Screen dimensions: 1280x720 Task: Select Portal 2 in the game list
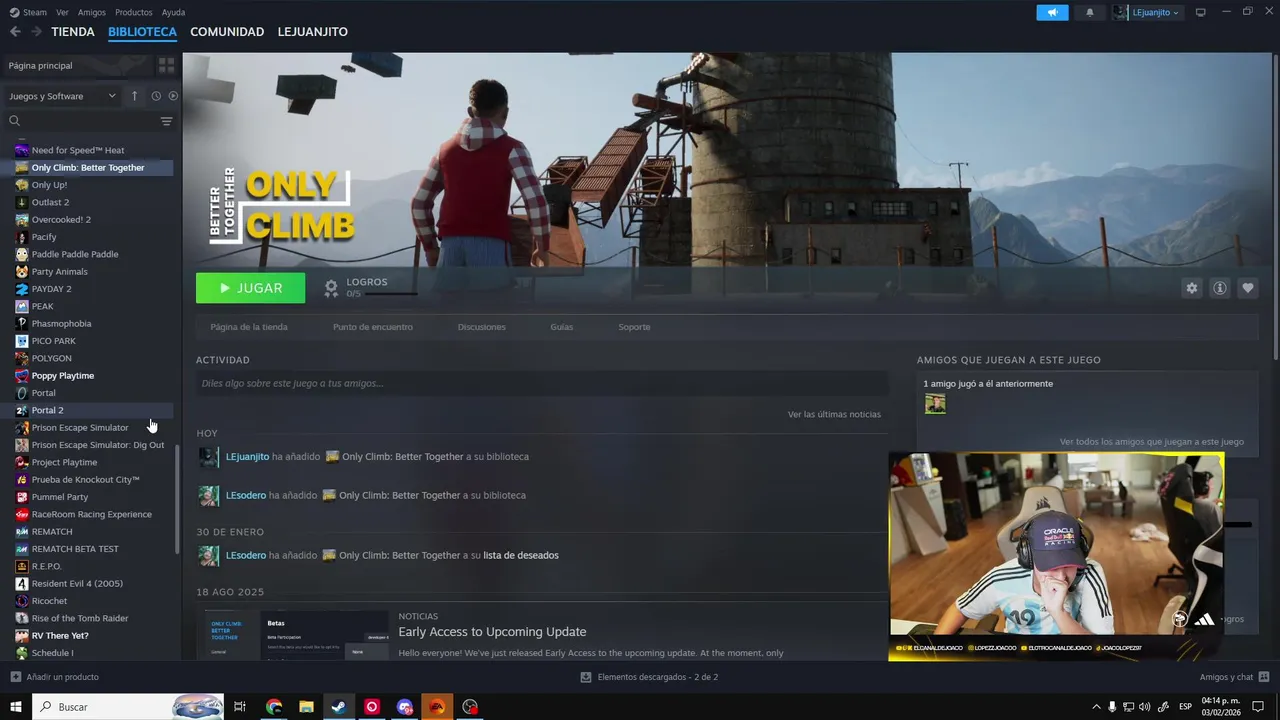[47, 410]
